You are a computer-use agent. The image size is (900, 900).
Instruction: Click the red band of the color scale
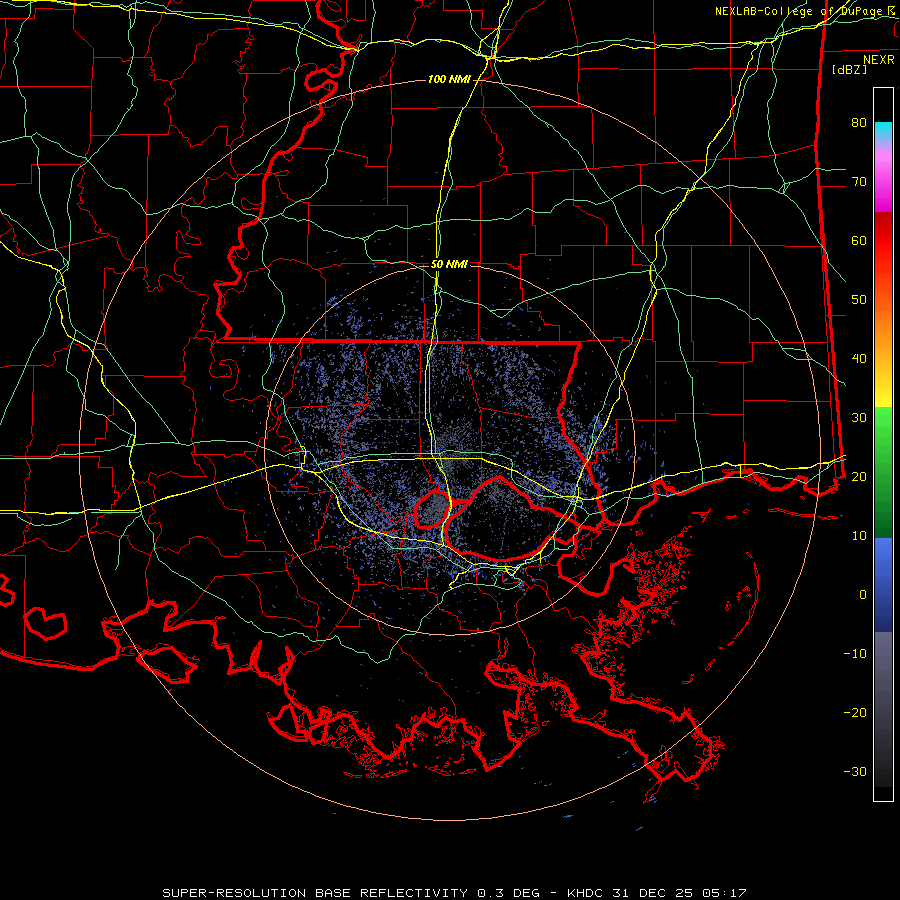[x=883, y=241]
